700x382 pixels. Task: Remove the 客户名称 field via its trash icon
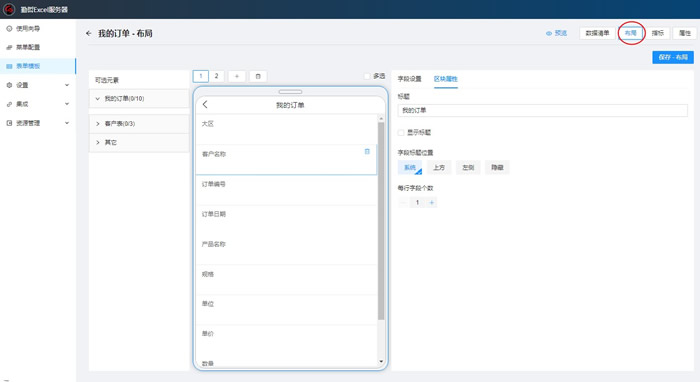pos(367,151)
